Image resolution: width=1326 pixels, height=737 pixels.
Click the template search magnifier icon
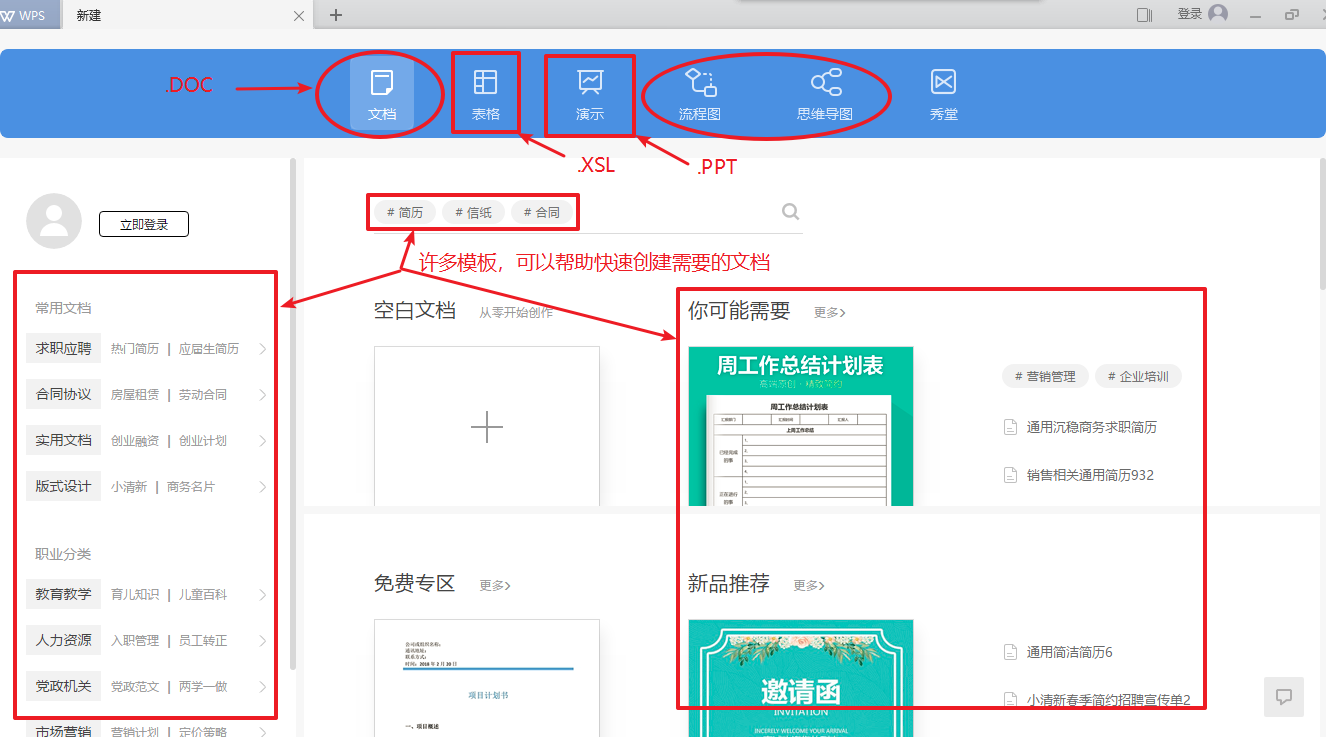point(790,212)
